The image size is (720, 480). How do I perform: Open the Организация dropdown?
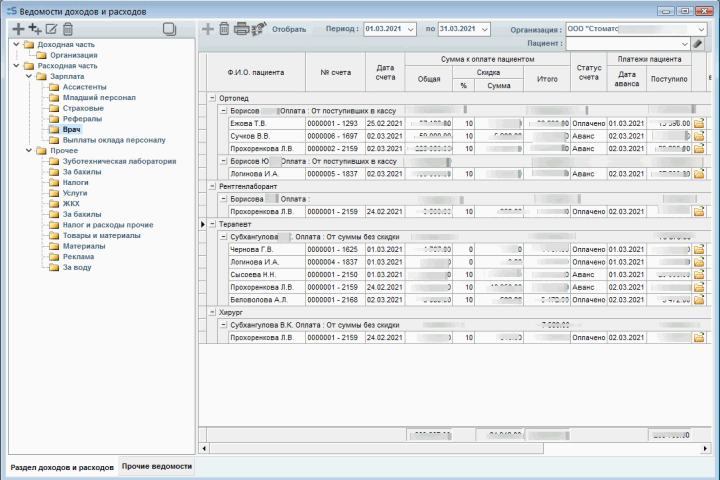[x=700, y=30]
